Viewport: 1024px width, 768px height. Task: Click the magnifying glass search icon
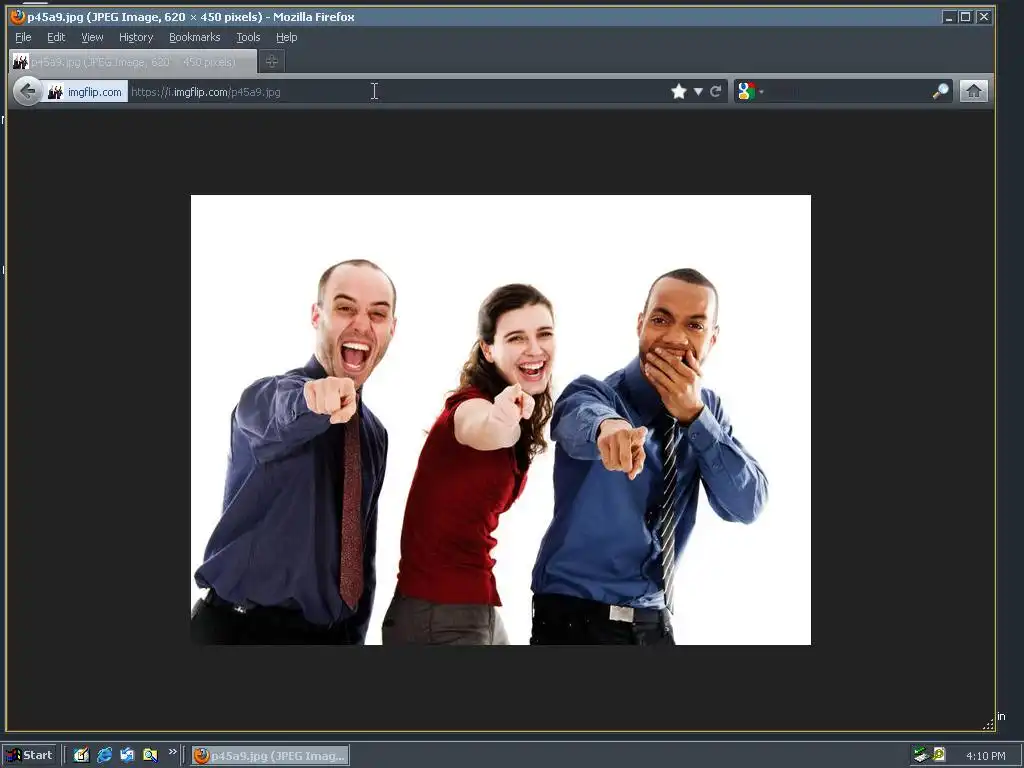tap(940, 91)
